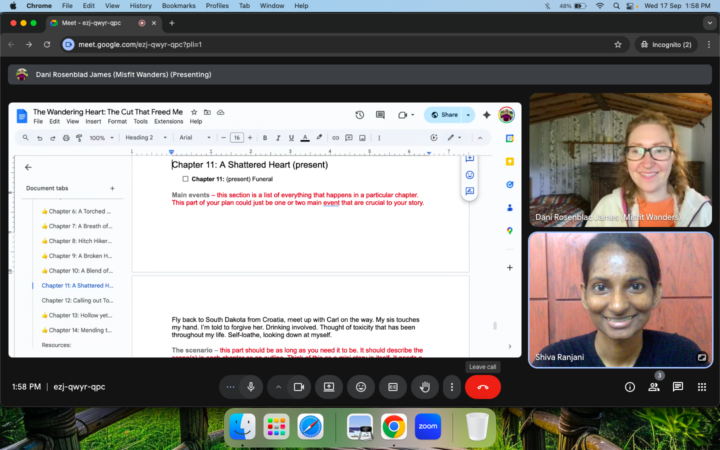
Task: Open the activities grid icon
Action: point(702,387)
